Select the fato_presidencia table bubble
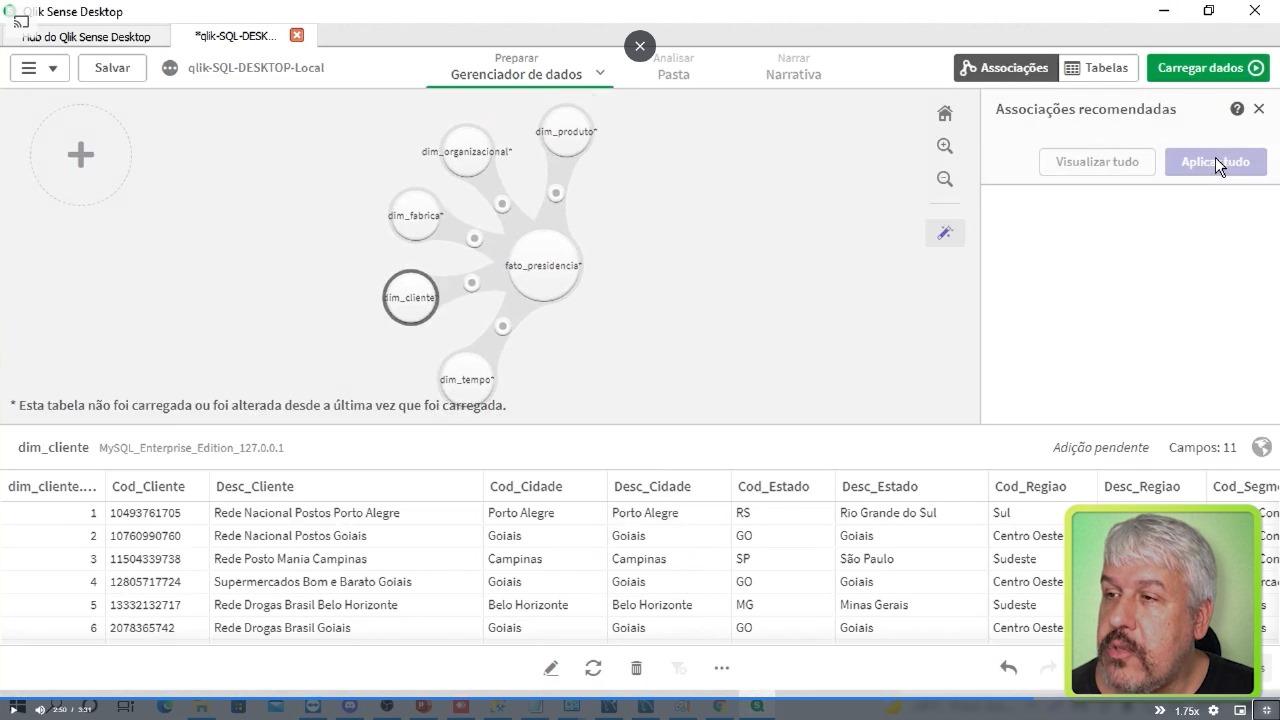This screenshot has width=1280, height=720. 544,265
